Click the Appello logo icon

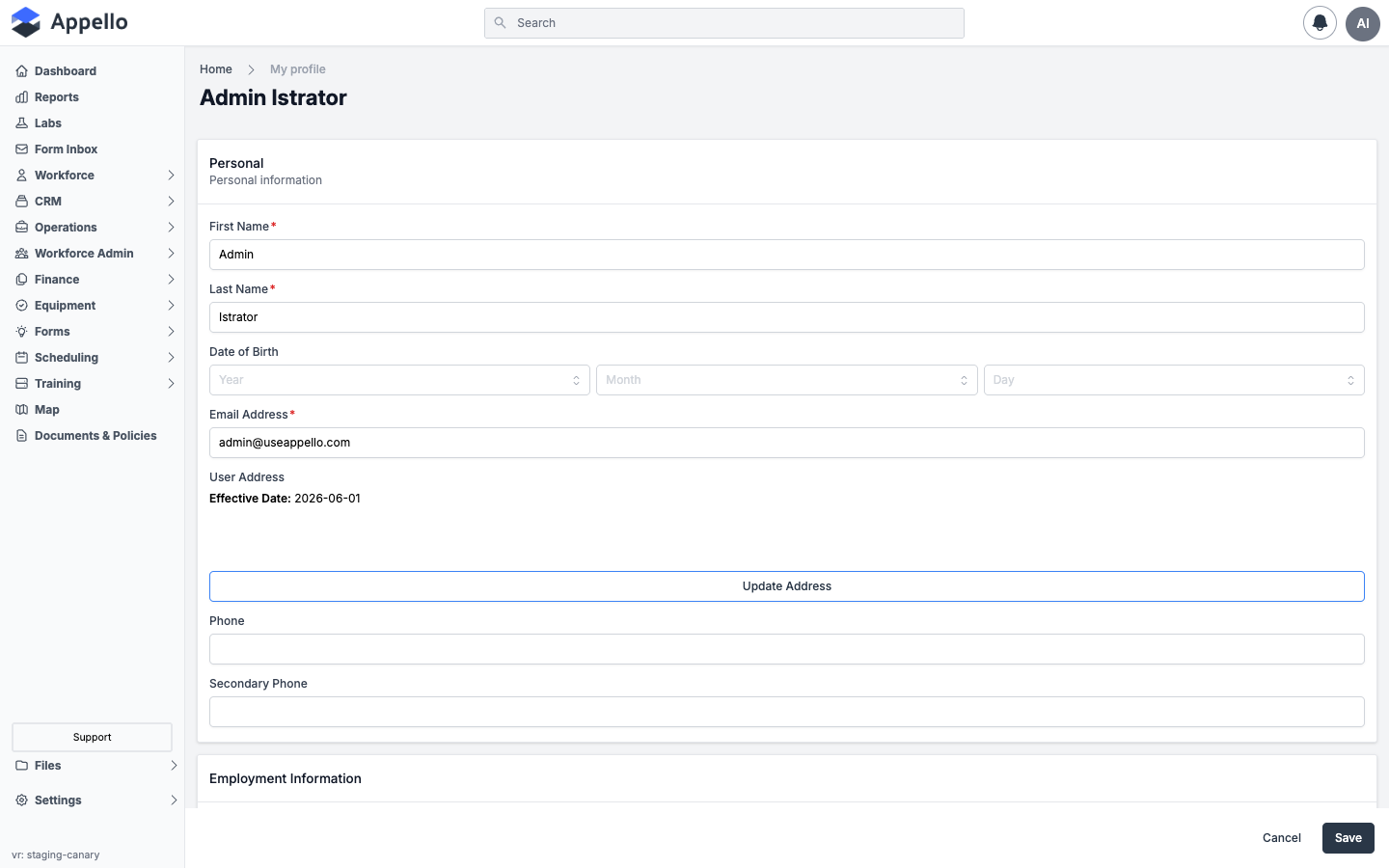tap(26, 22)
